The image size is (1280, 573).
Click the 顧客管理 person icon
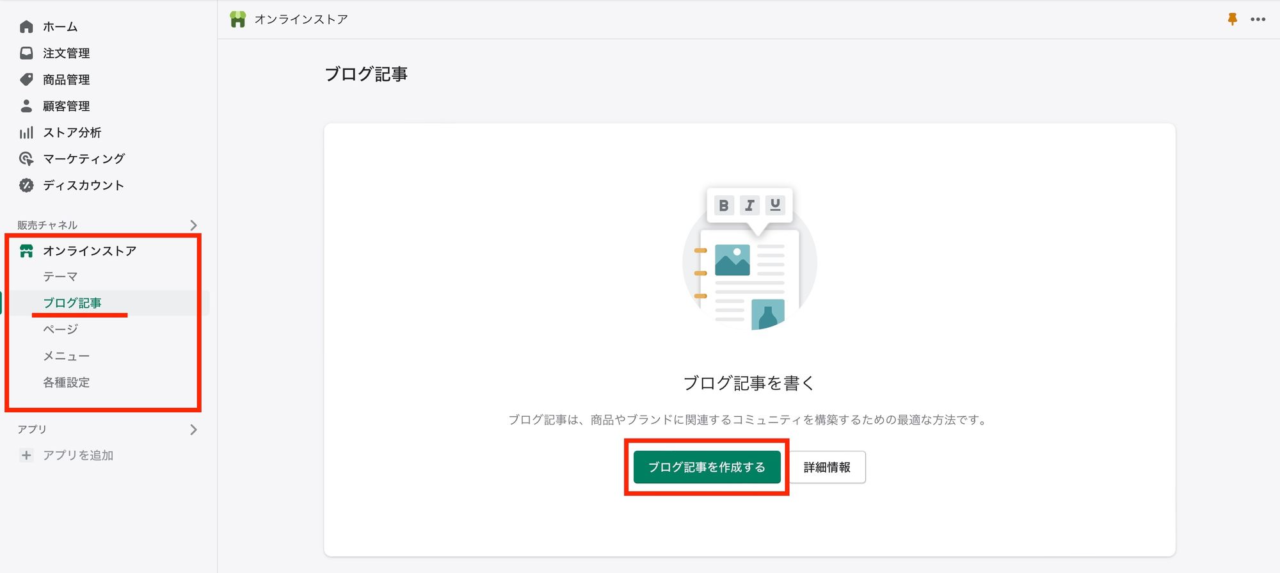(26, 106)
